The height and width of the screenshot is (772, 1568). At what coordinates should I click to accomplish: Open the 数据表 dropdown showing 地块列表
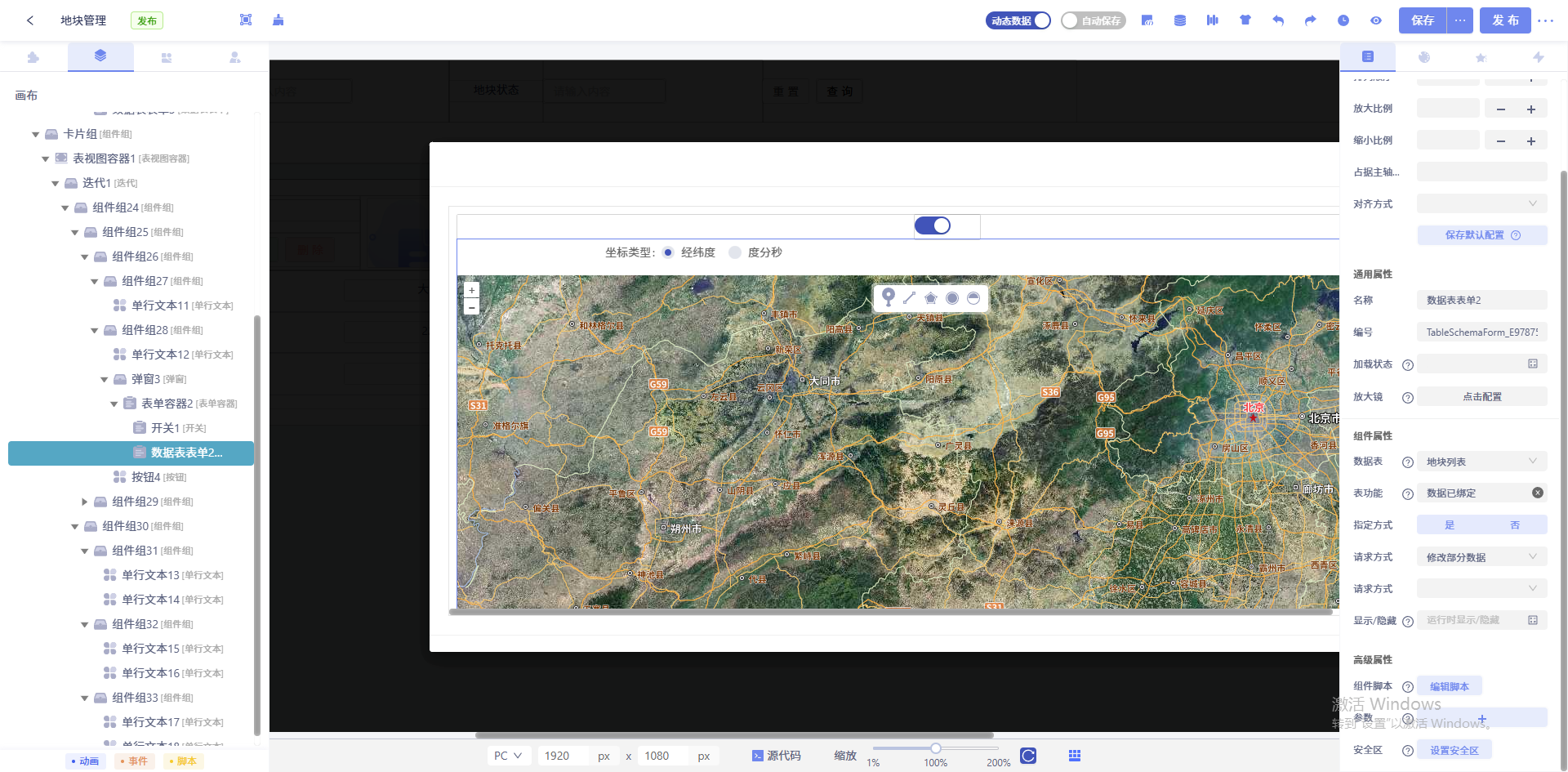point(1481,462)
